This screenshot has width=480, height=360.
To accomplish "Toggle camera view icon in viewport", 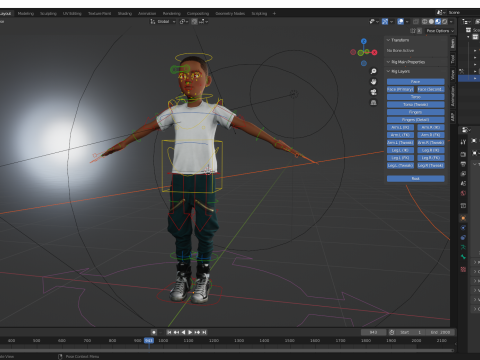I will coord(373,92).
